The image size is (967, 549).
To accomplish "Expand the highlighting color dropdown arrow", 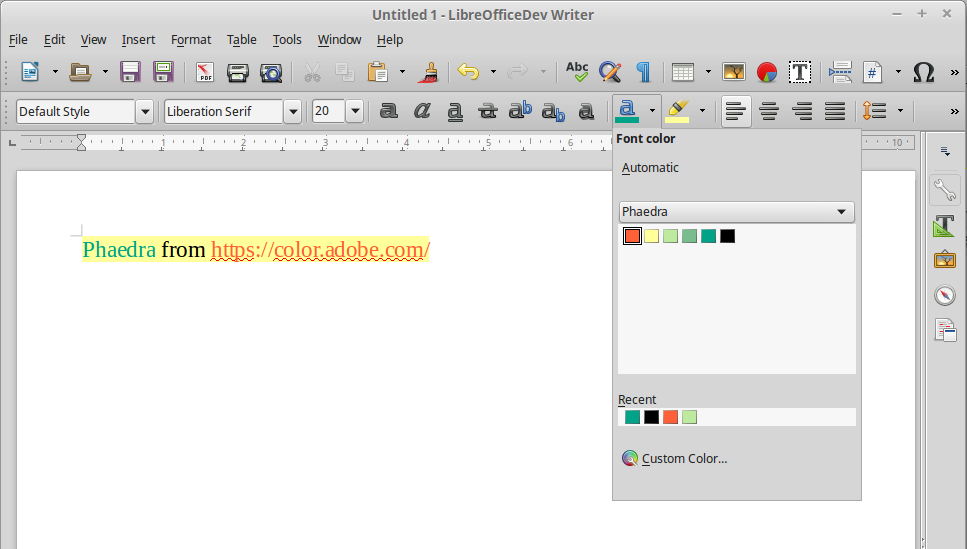I will (702, 111).
